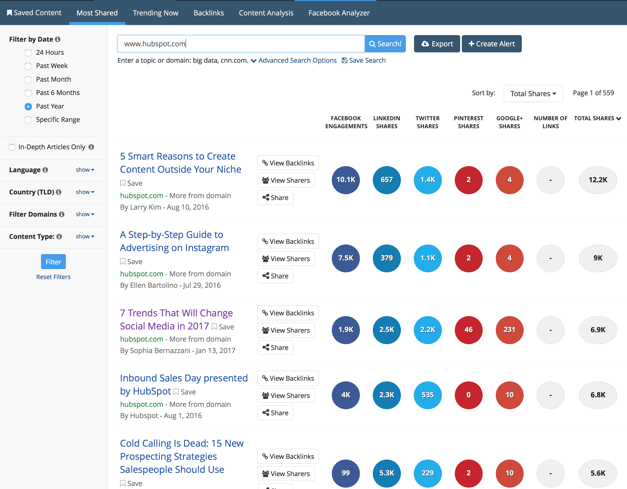Open 7 Trends That Will Change Social Media
The height and width of the screenshot is (489, 627).
176,319
